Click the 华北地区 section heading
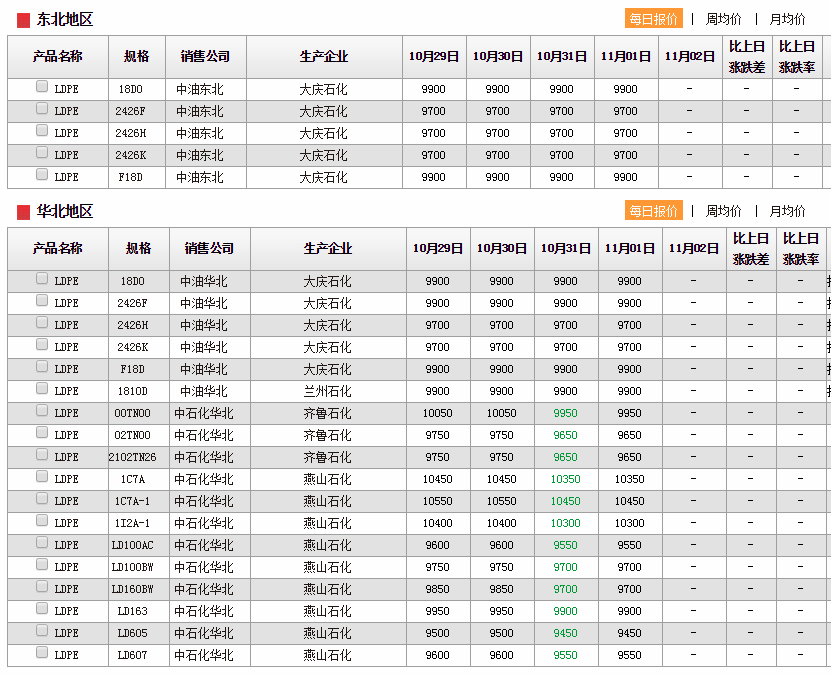Screen dimensions: 831x674 pos(65,211)
